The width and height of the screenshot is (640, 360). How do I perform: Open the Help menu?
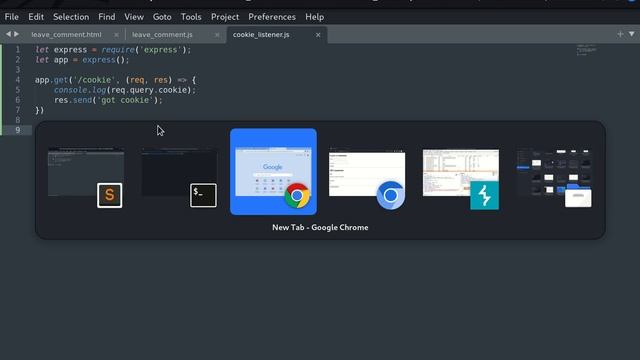pos(314,17)
